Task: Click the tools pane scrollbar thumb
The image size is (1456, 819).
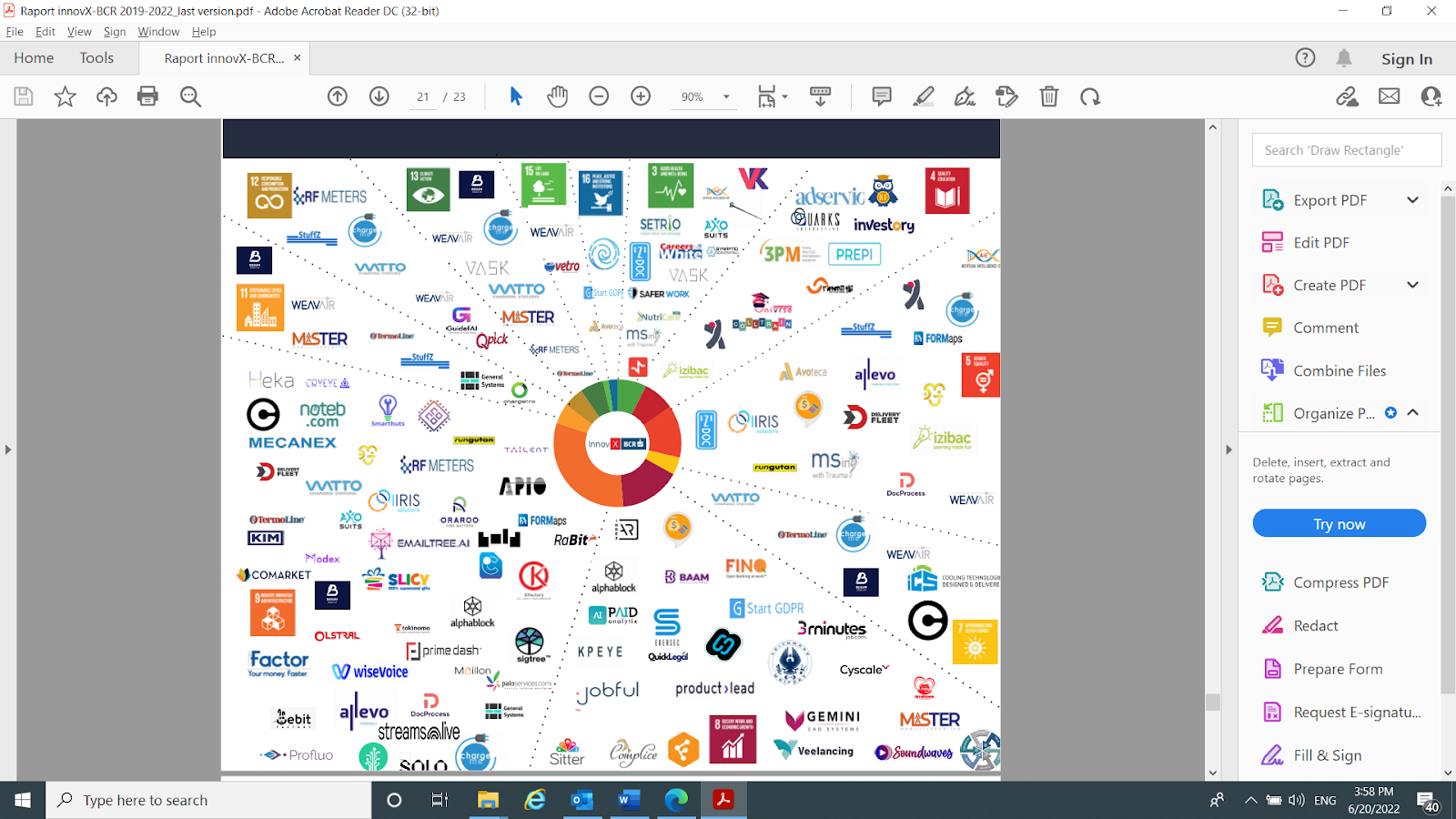Action: tap(1448, 446)
